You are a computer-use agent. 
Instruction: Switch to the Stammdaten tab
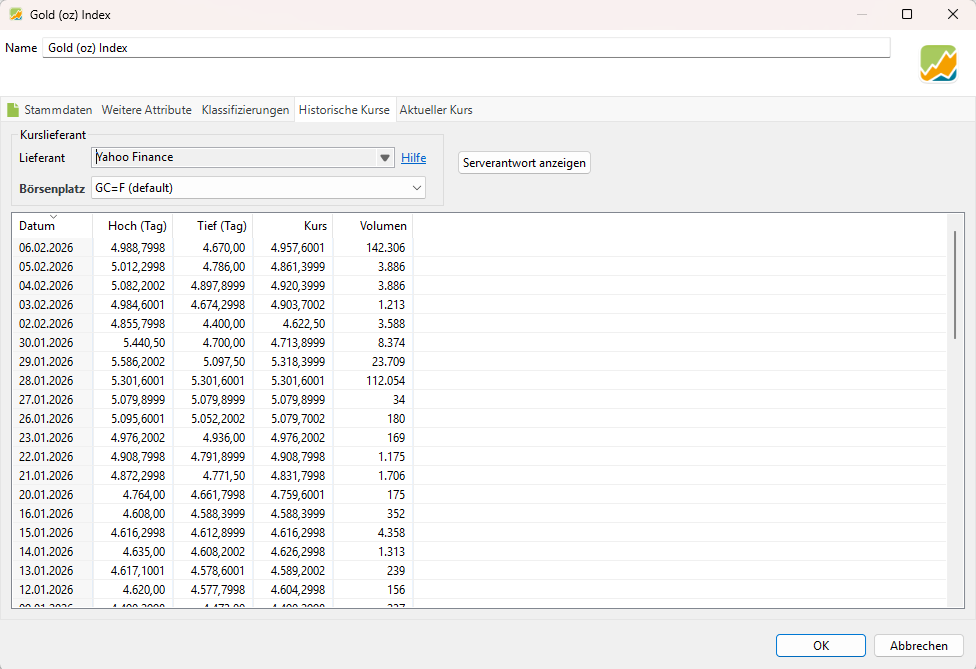pos(58,110)
